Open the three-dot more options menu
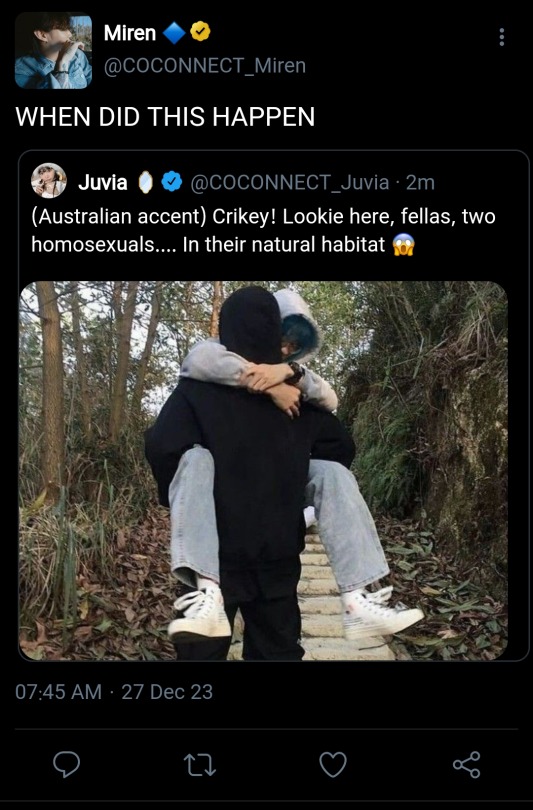Image resolution: width=533 pixels, height=810 pixels. click(501, 37)
